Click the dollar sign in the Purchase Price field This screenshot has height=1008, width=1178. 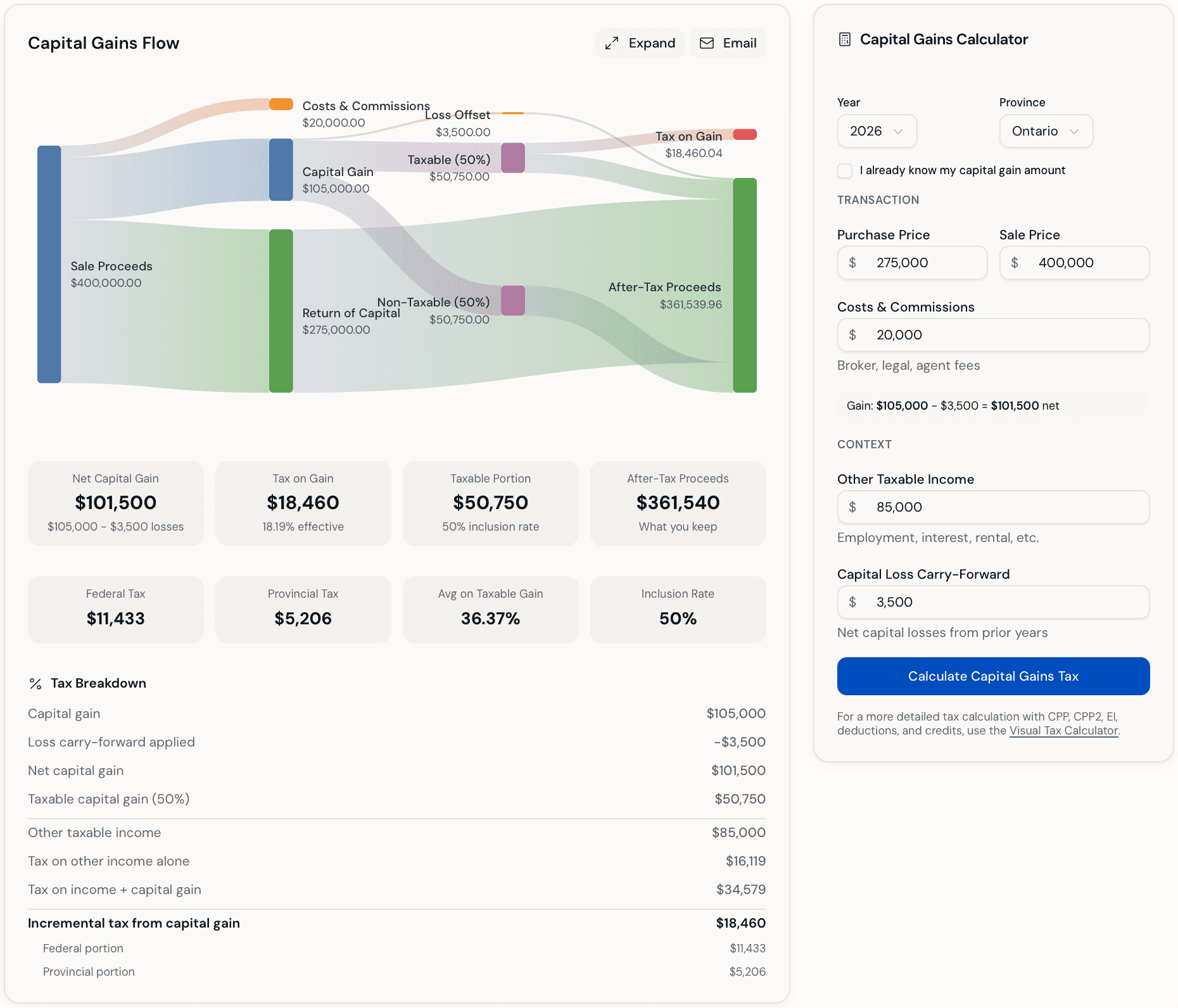click(x=852, y=263)
